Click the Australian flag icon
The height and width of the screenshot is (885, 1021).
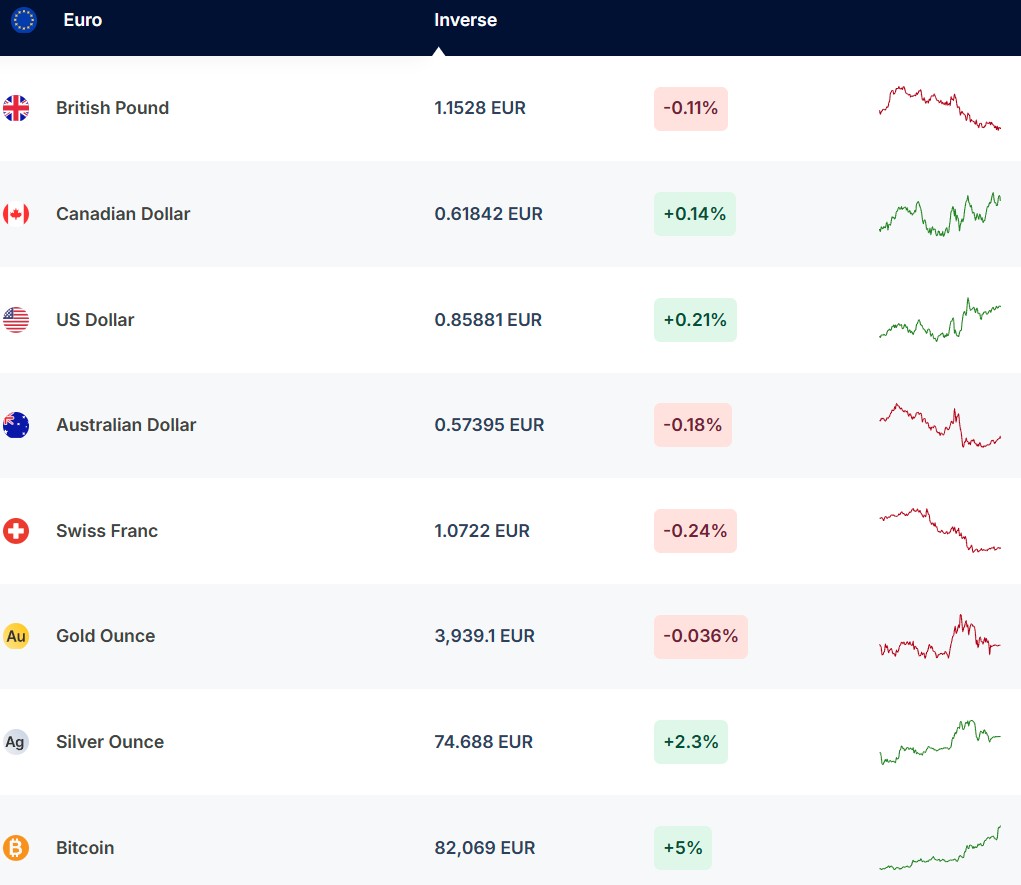click(16, 425)
